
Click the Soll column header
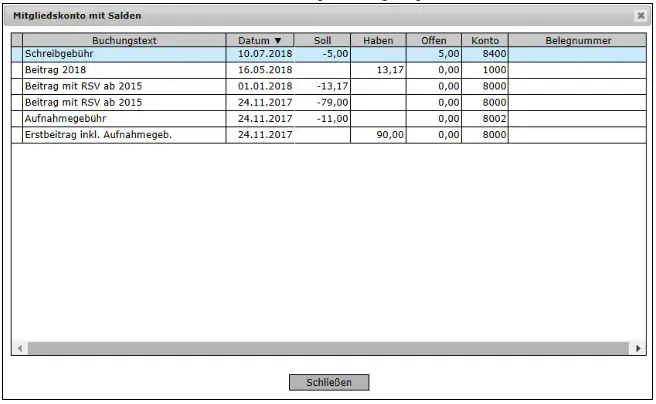[322, 40]
